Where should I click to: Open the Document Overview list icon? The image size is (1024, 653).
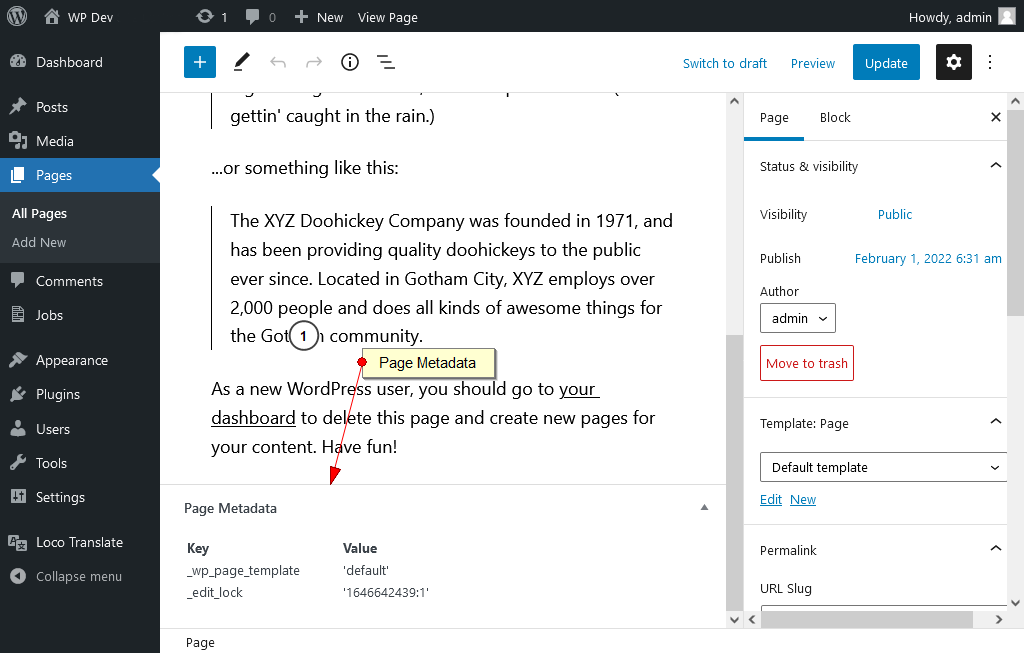coord(386,62)
